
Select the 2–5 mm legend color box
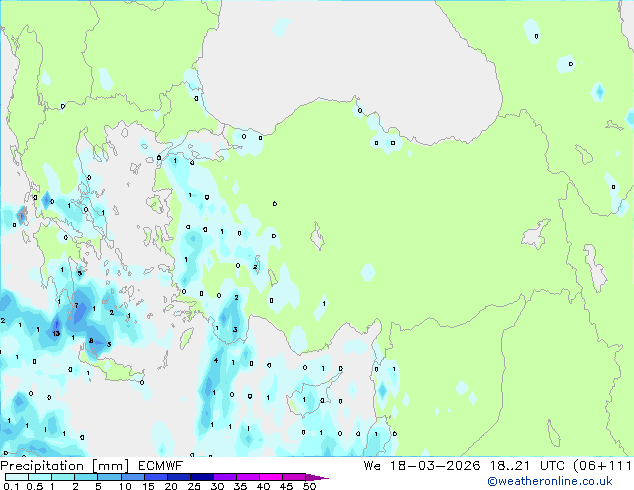pyautogui.click(x=86, y=477)
